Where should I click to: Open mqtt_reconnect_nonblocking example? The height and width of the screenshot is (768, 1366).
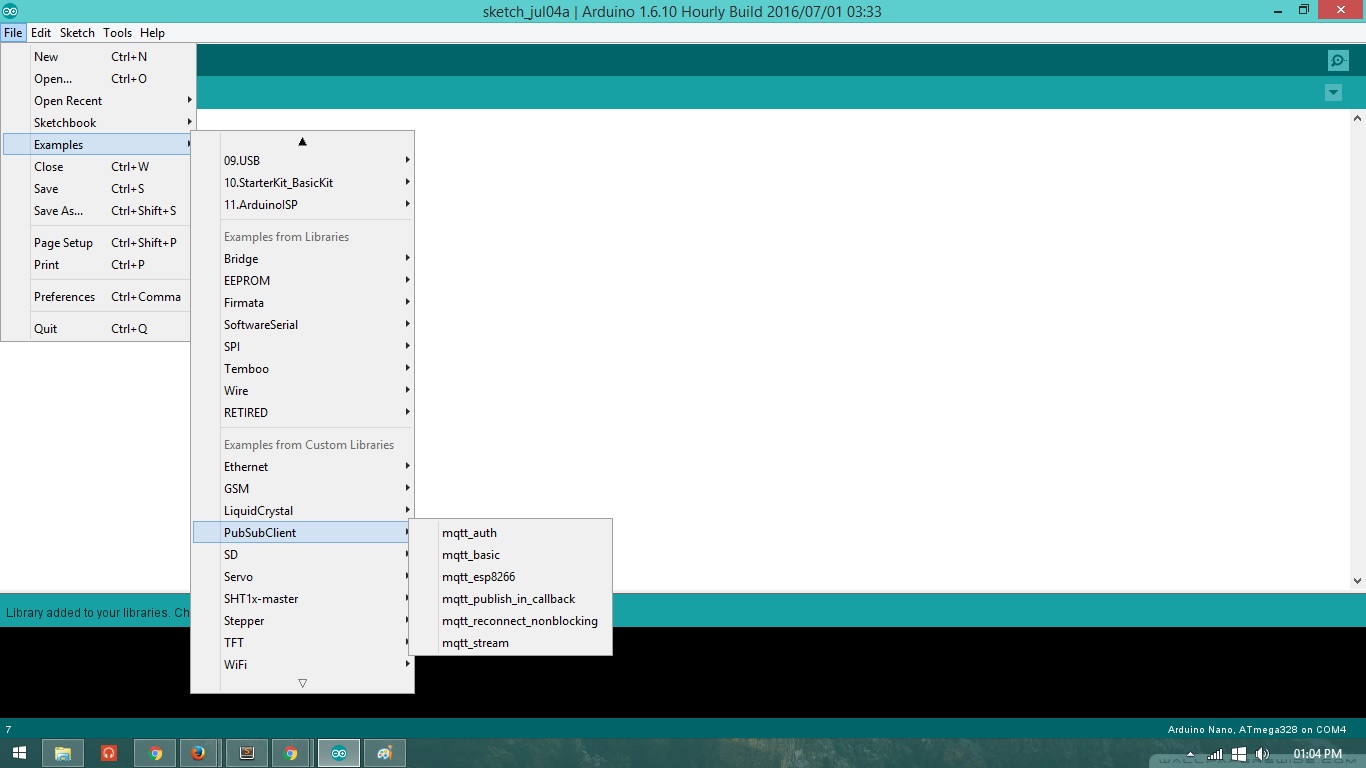tap(511, 621)
